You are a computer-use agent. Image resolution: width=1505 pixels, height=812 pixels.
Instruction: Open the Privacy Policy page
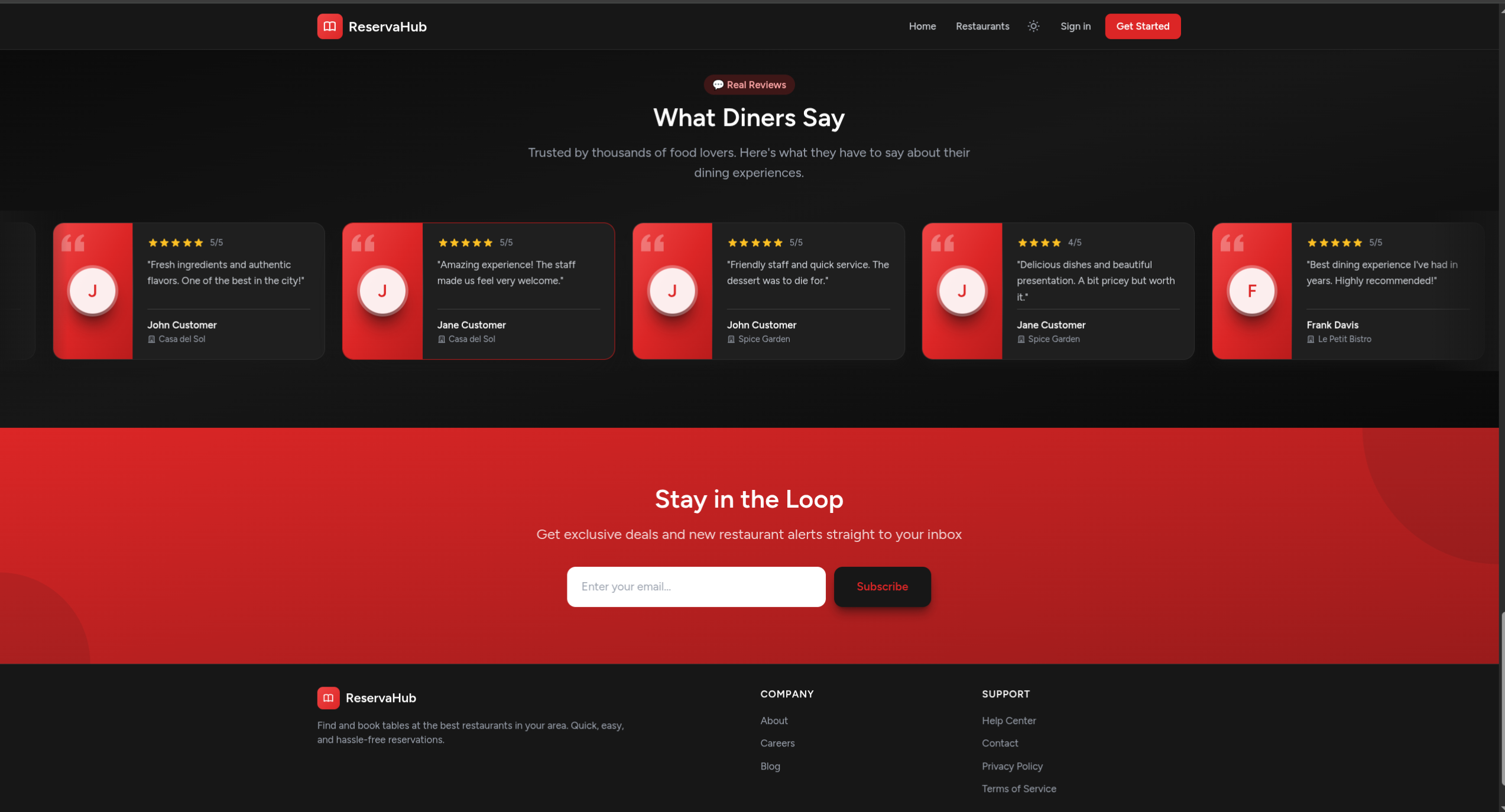click(1012, 766)
